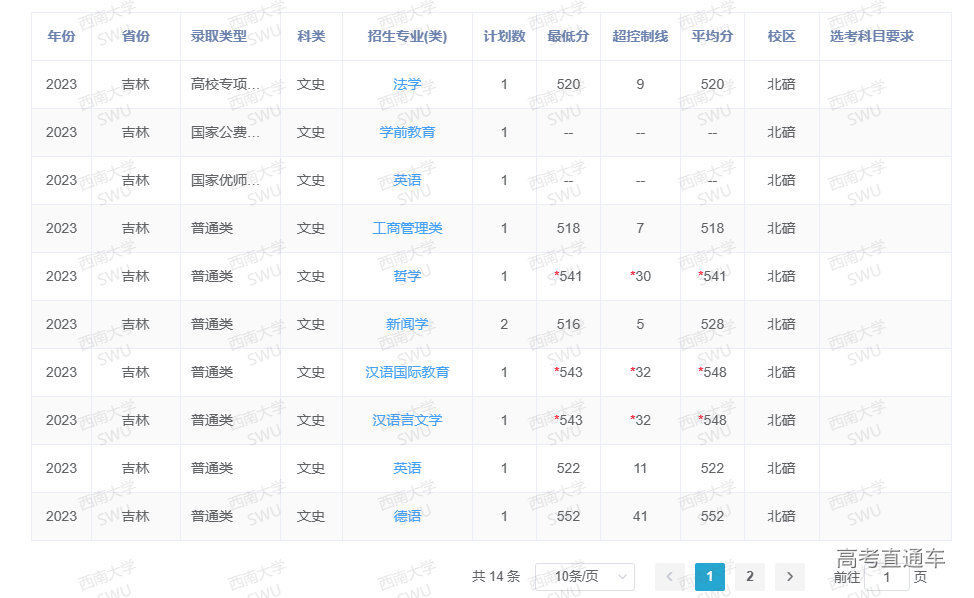
Task: Select page 2 in pagination
Action: (x=749, y=576)
